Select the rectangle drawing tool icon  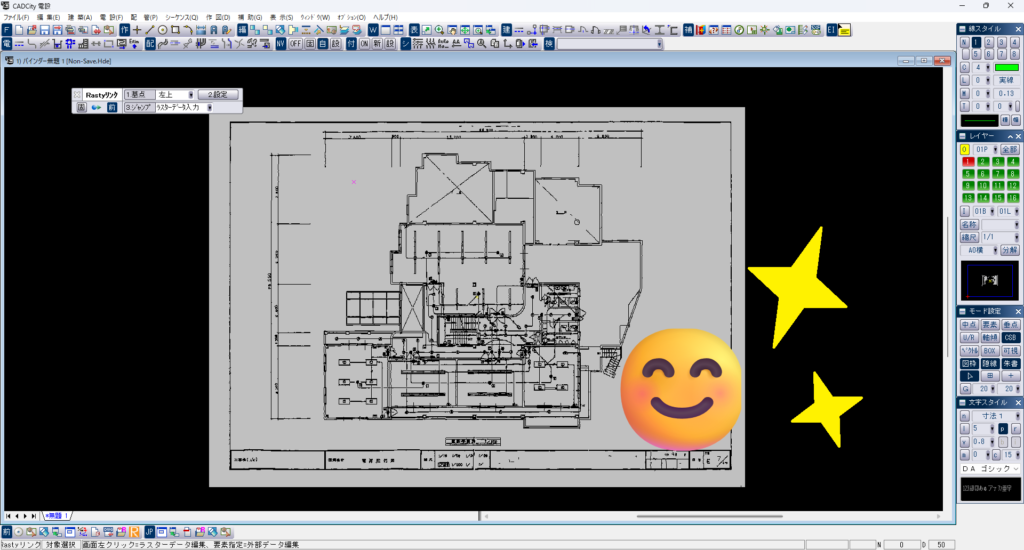tap(175, 30)
